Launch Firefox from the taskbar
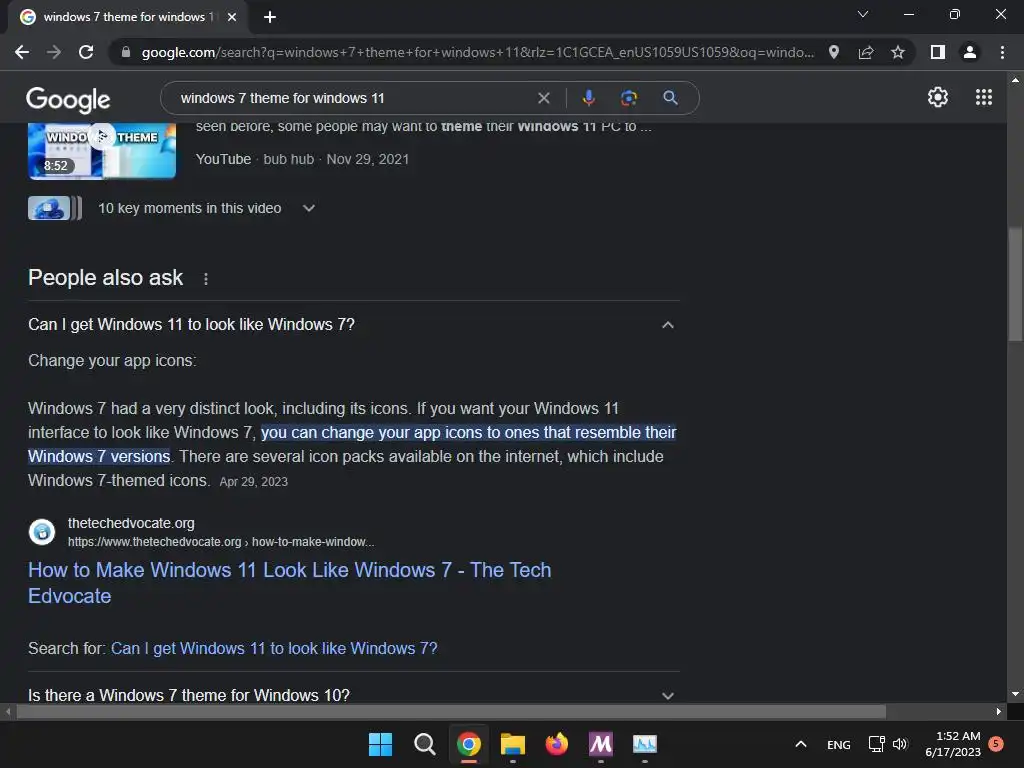1024x768 pixels. (556, 744)
